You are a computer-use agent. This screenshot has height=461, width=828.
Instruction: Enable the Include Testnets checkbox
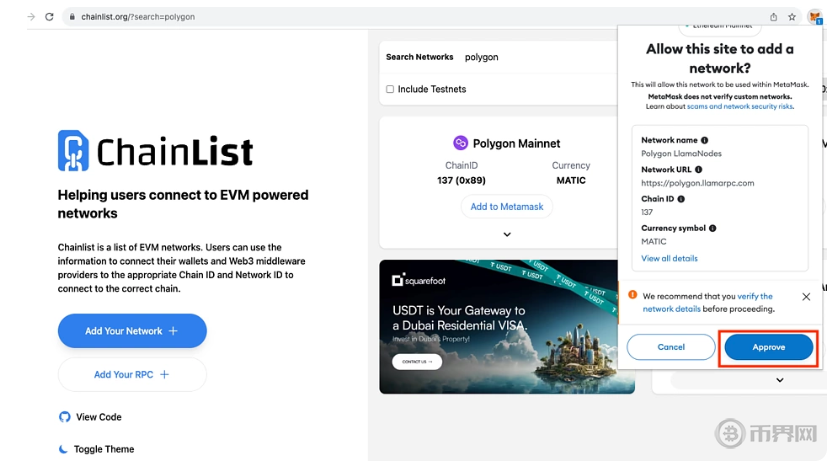(x=390, y=89)
